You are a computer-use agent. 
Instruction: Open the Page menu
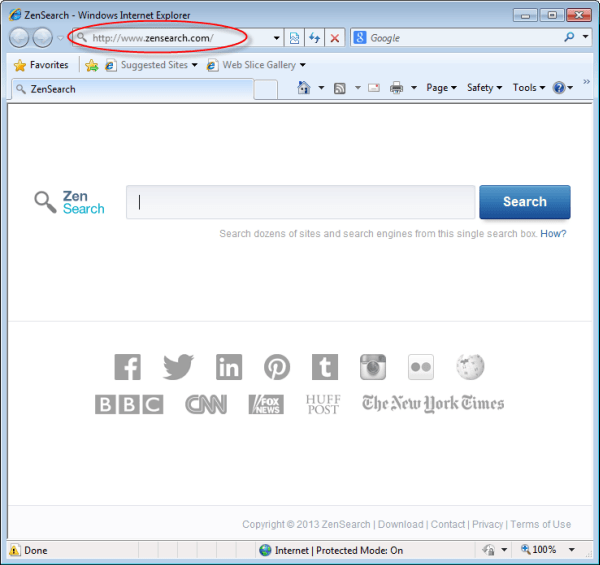442,88
